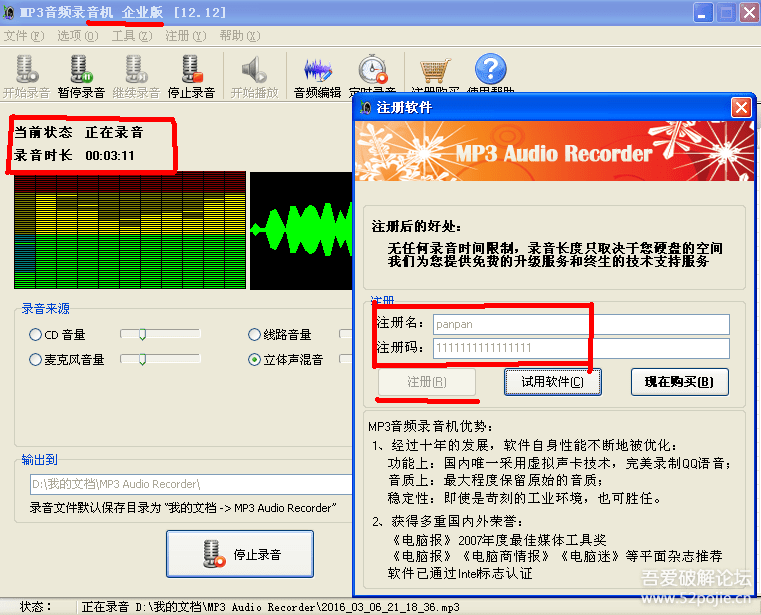Open the File (文件) menu

pyautogui.click(x=23, y=36)
